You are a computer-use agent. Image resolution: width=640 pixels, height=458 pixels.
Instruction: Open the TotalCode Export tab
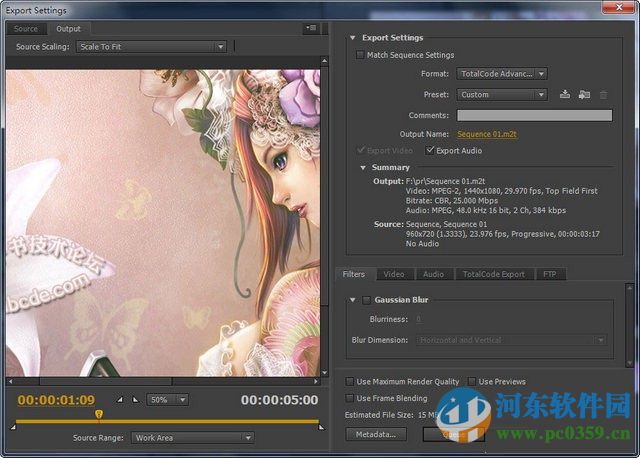(x=493, y=274)
